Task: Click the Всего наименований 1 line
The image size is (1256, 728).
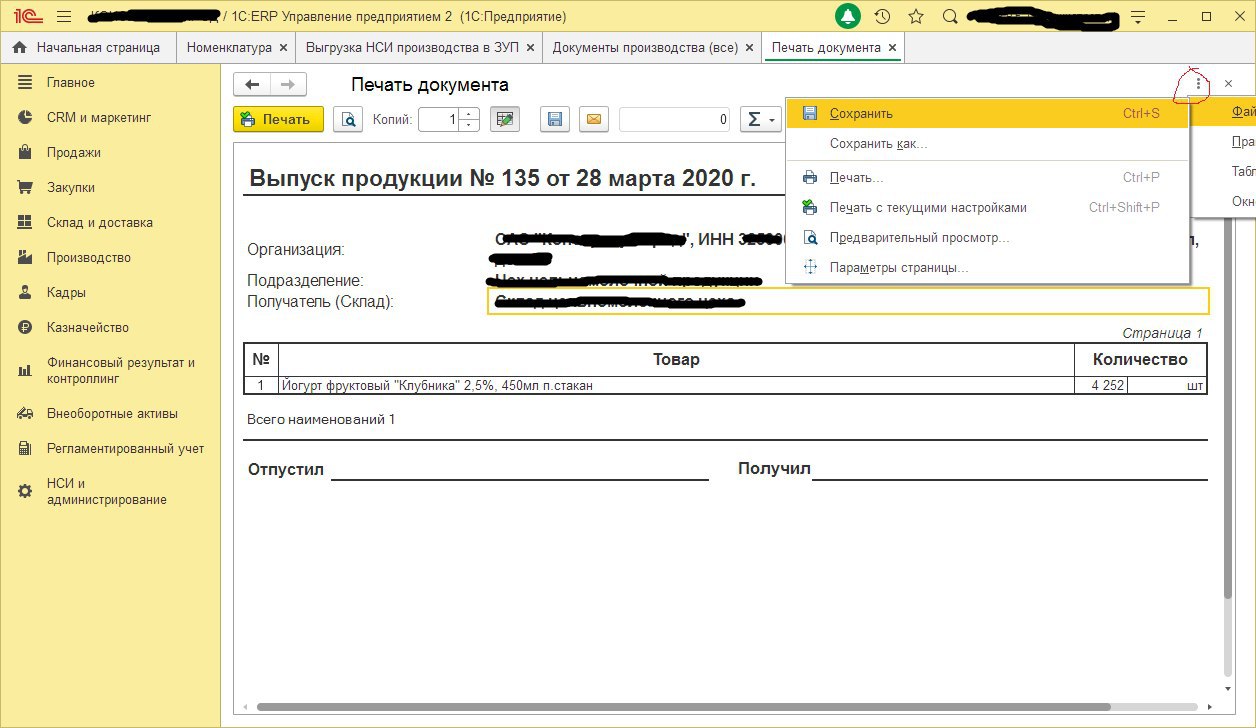Action: point(321,419)
